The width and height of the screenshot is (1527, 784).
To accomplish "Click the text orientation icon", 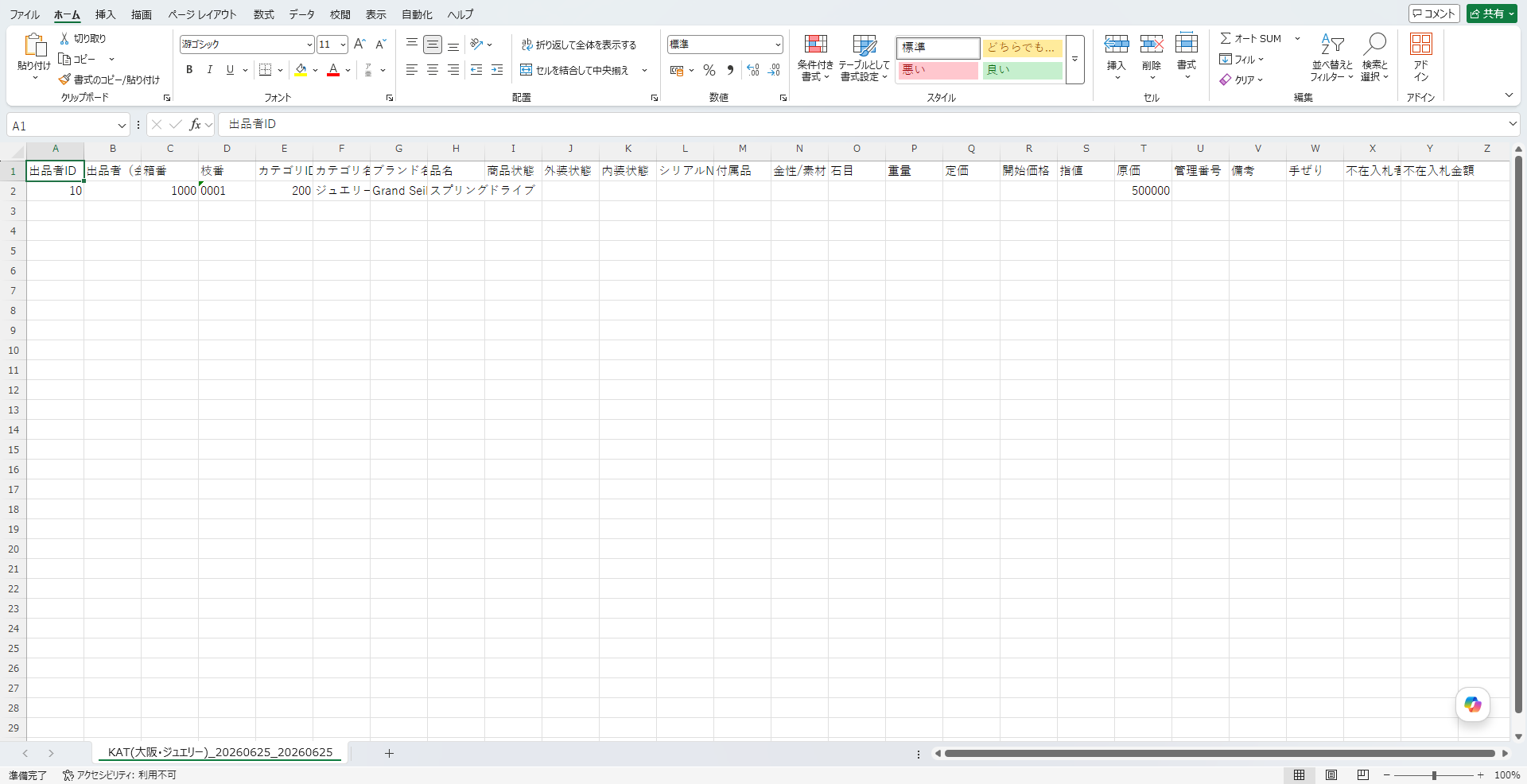I will [x=477, y=45].
